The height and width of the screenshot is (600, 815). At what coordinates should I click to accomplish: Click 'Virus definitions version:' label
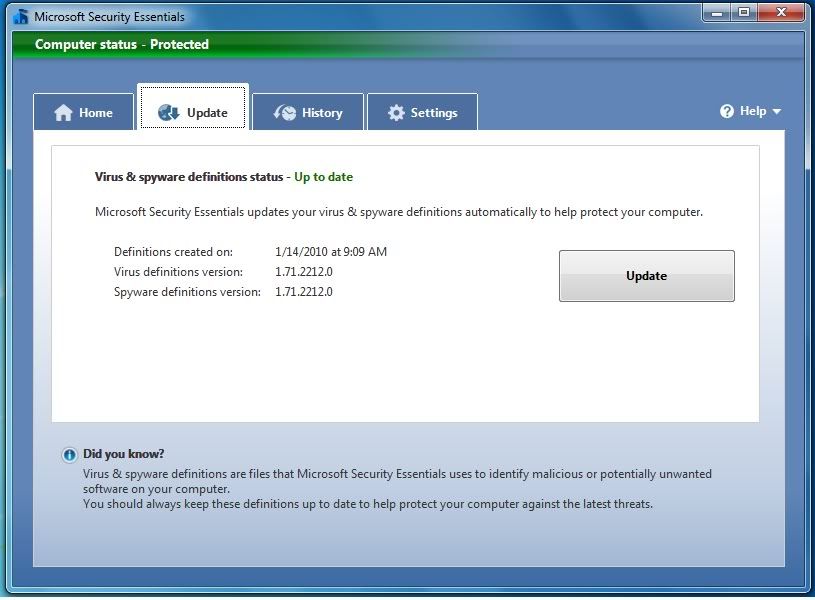[x=178, y=271]
